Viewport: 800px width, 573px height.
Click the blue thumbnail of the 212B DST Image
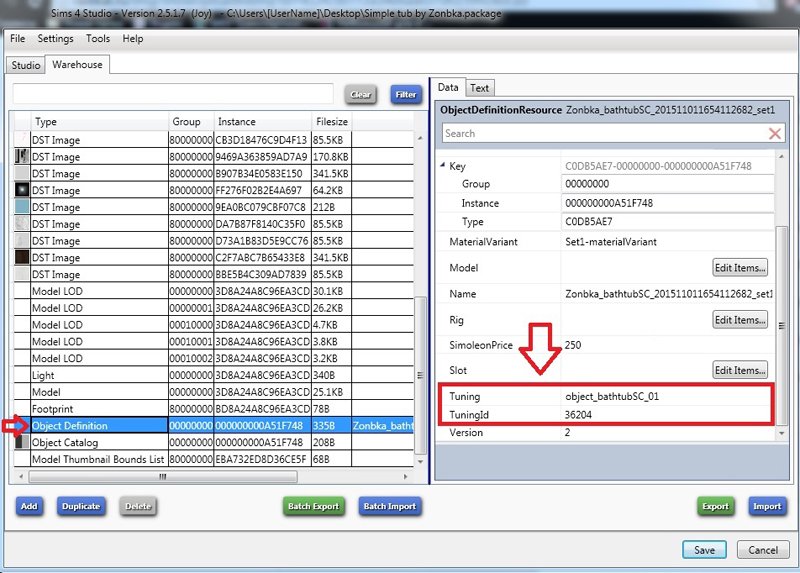coord(20,207)
